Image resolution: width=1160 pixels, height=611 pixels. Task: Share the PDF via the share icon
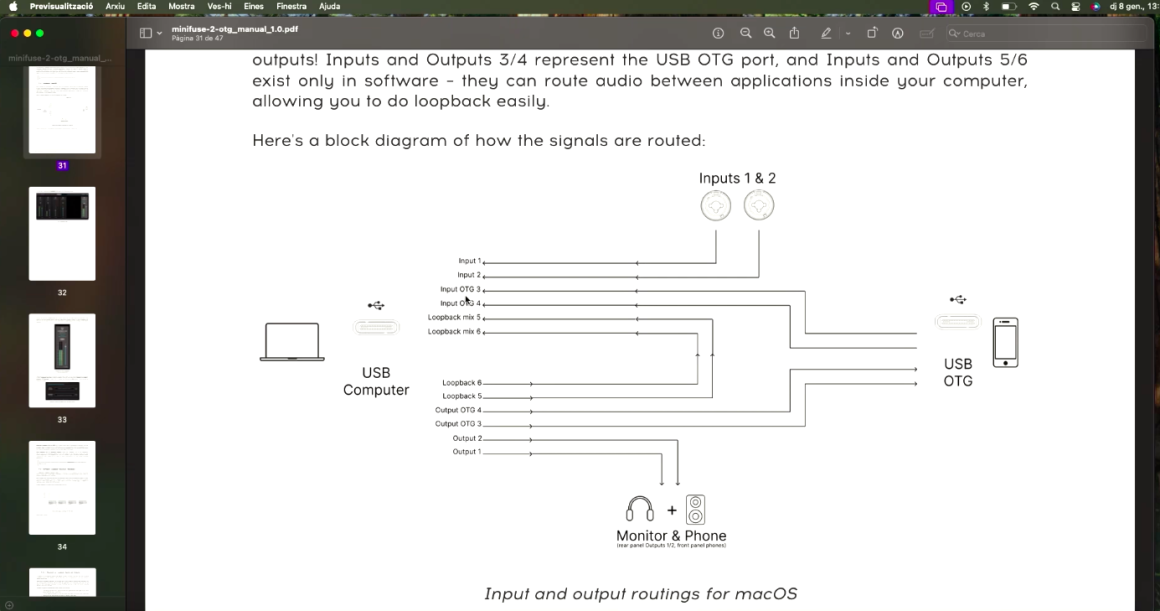[x=794, y=32]
